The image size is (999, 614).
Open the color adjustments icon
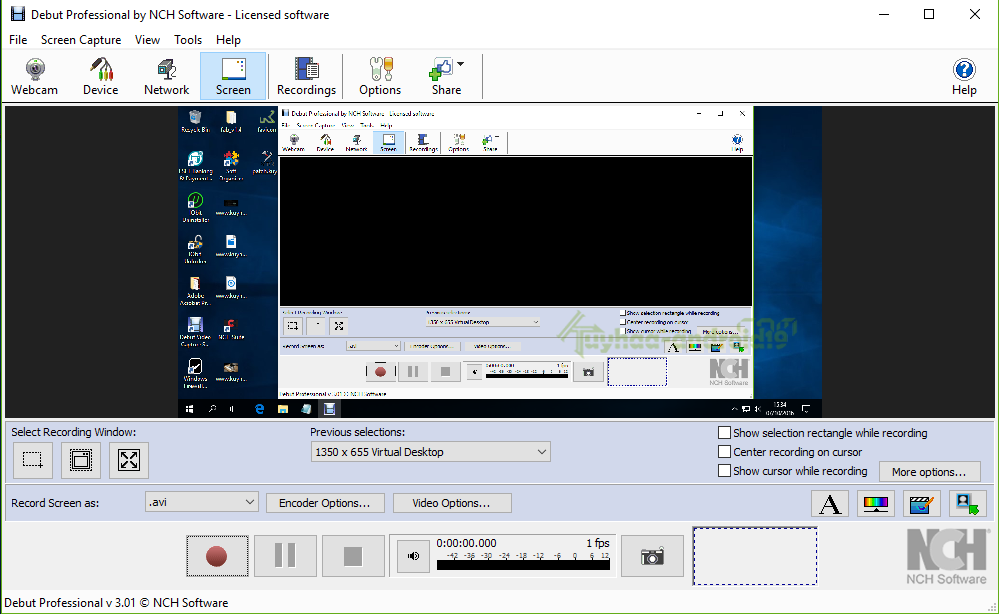[x=876, y=504]
